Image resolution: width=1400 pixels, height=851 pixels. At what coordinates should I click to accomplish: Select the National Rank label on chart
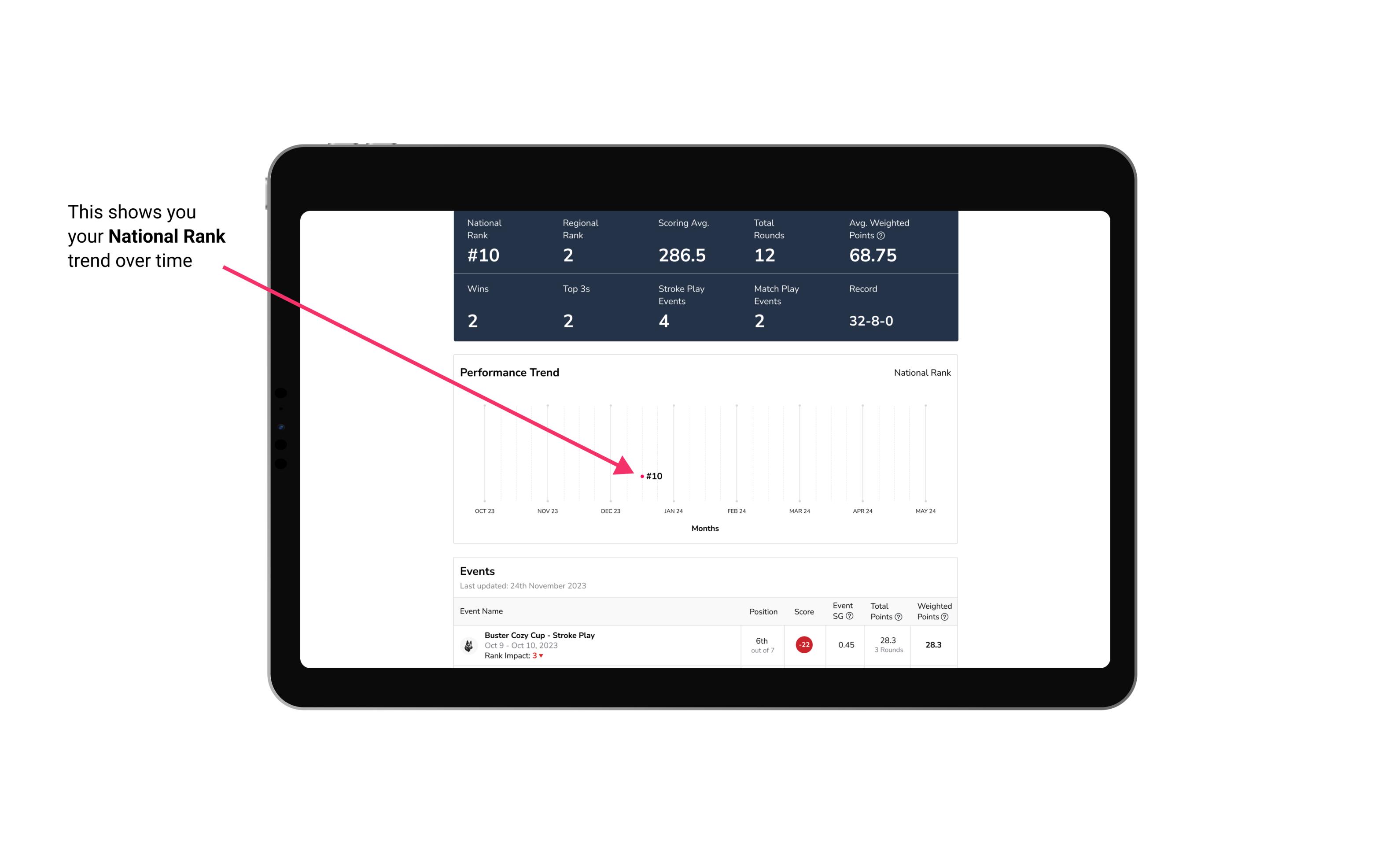pos(920,372)
